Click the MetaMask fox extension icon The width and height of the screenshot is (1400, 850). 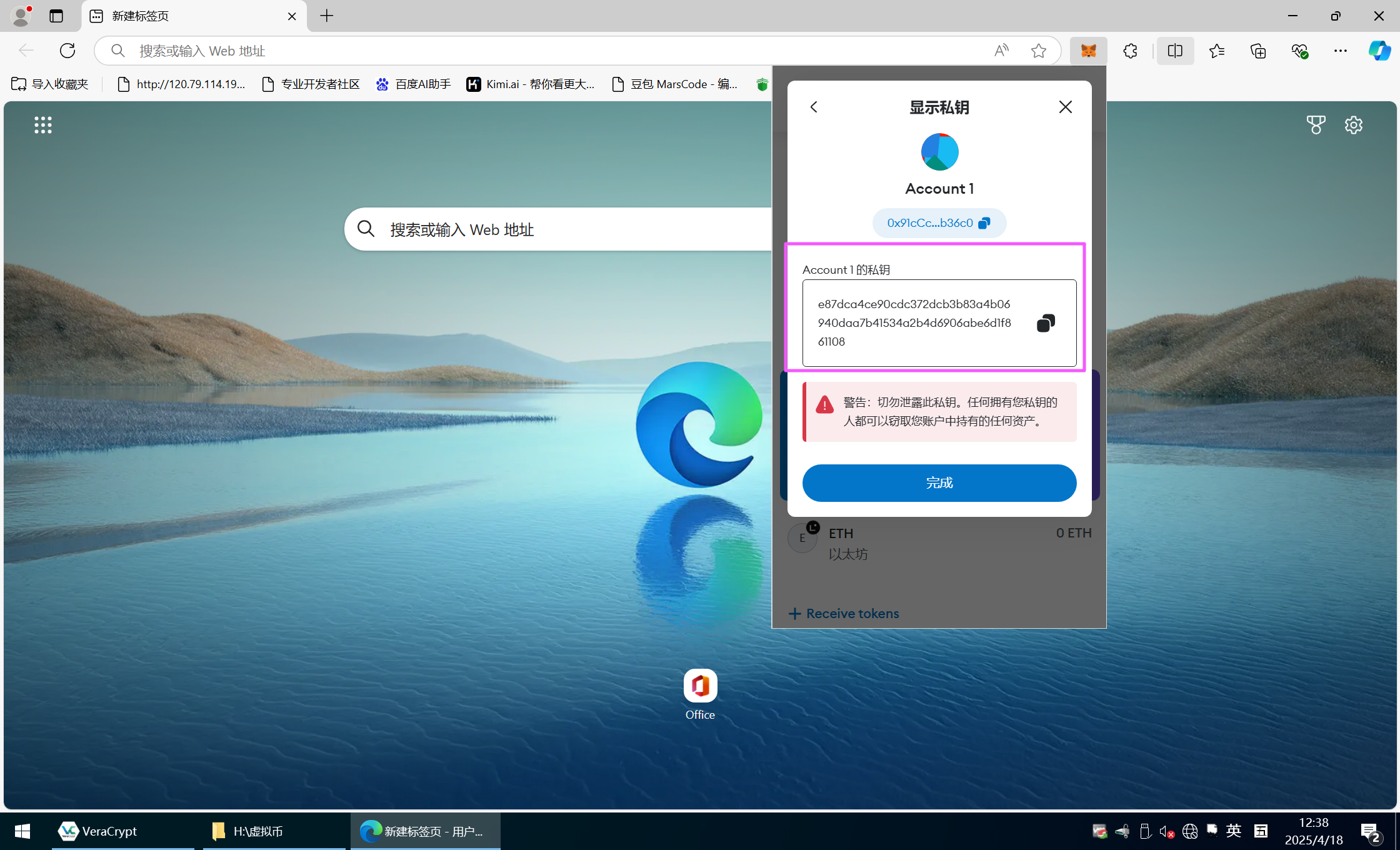[x=1088, y=51]
